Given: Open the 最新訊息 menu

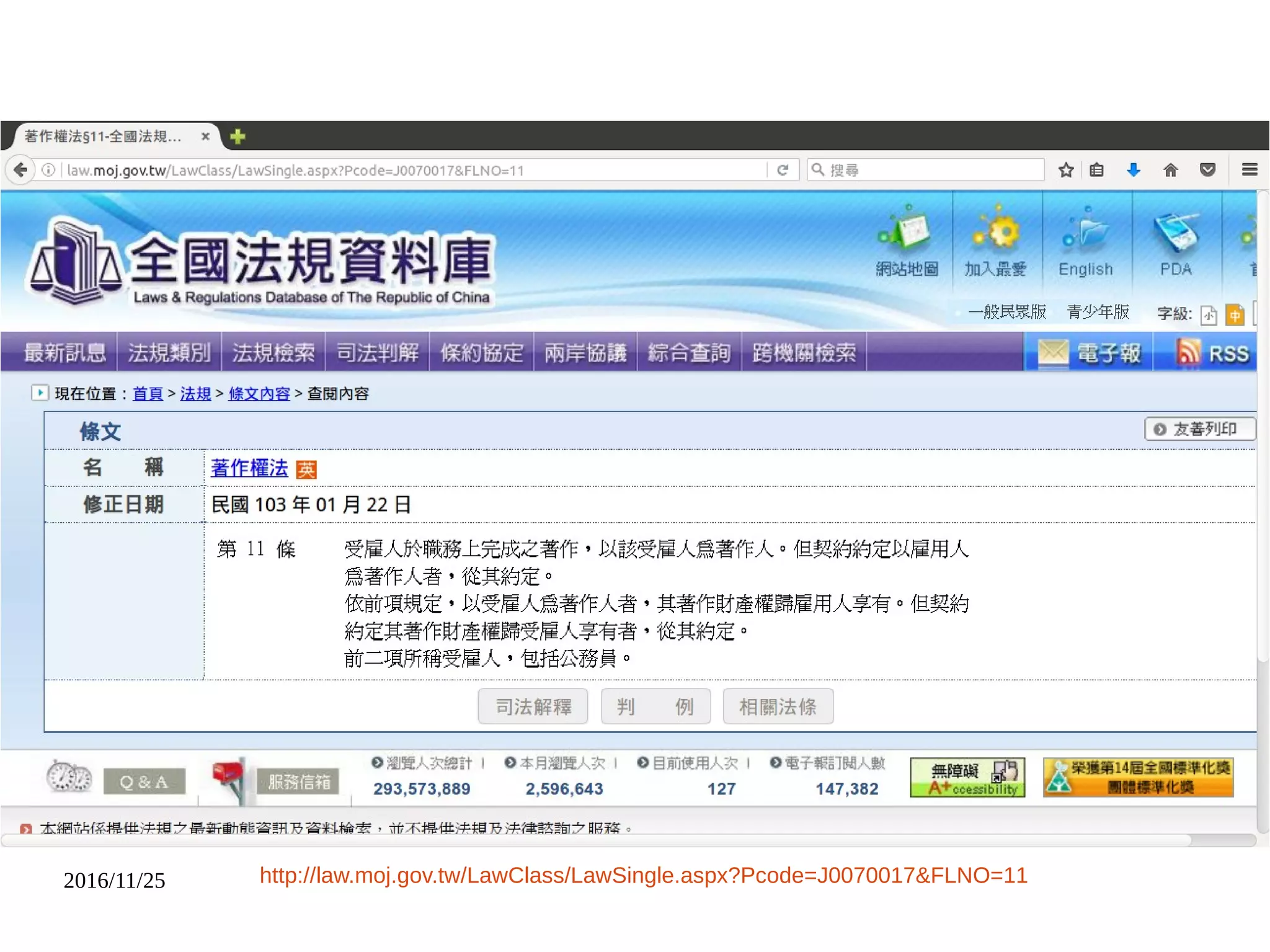Looking at the screenshot, I should coord(64,353).
